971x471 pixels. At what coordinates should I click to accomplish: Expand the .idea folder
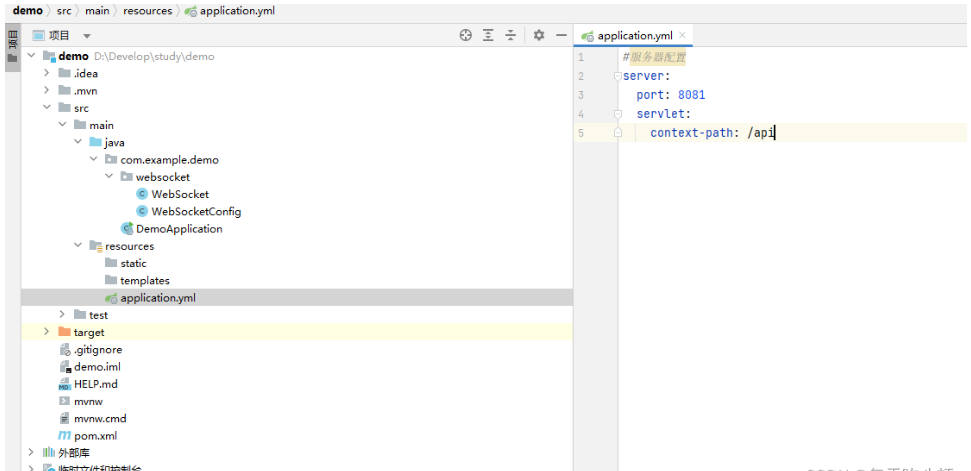pos(46,73)
